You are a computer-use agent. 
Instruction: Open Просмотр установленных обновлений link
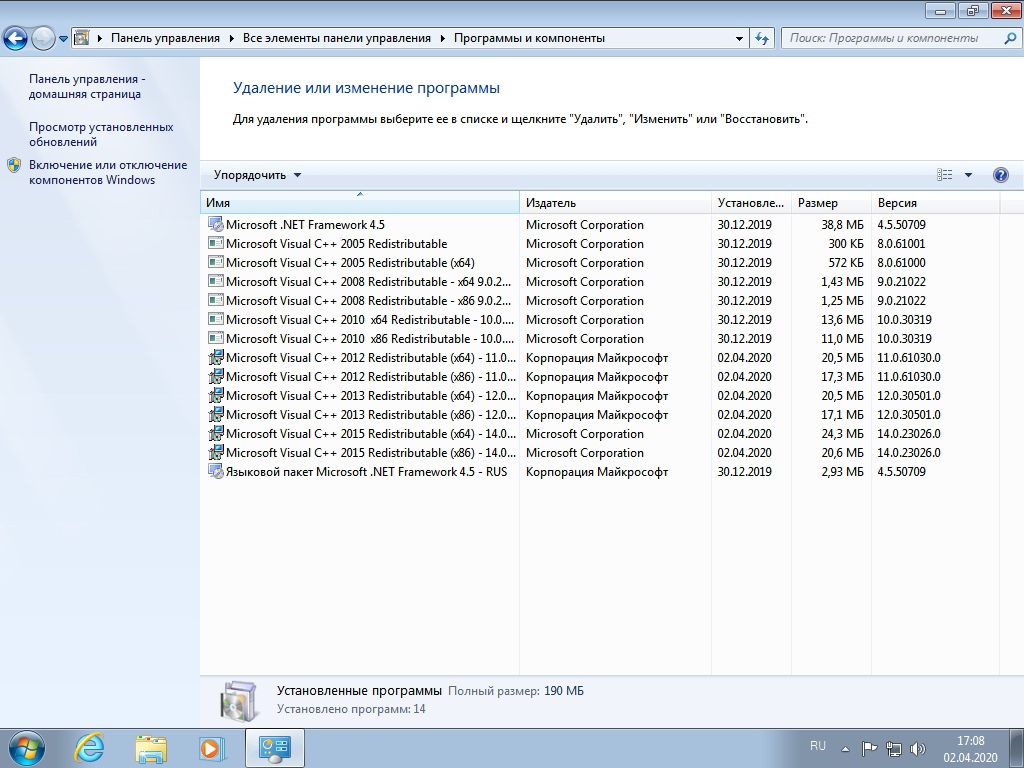(101, 134)
